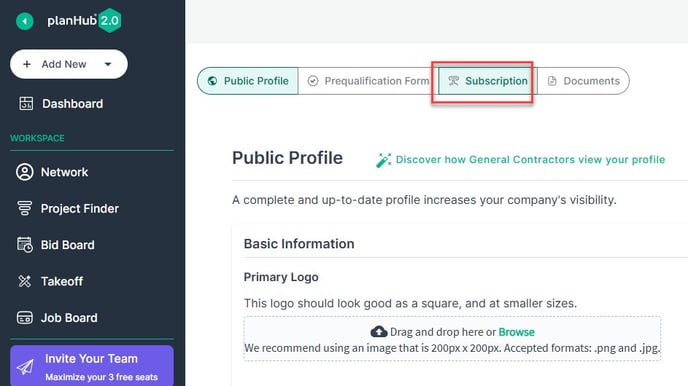Click the Primary Logo drop zone area
Screen dimensions: 688x386
[x=452, y=339]
